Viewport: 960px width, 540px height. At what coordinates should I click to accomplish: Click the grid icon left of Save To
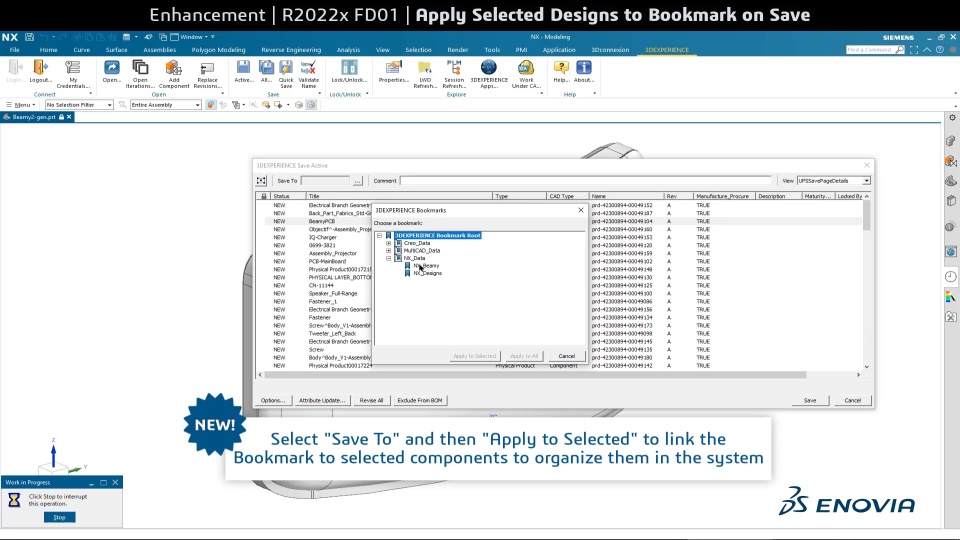click(x=261, y=181)
